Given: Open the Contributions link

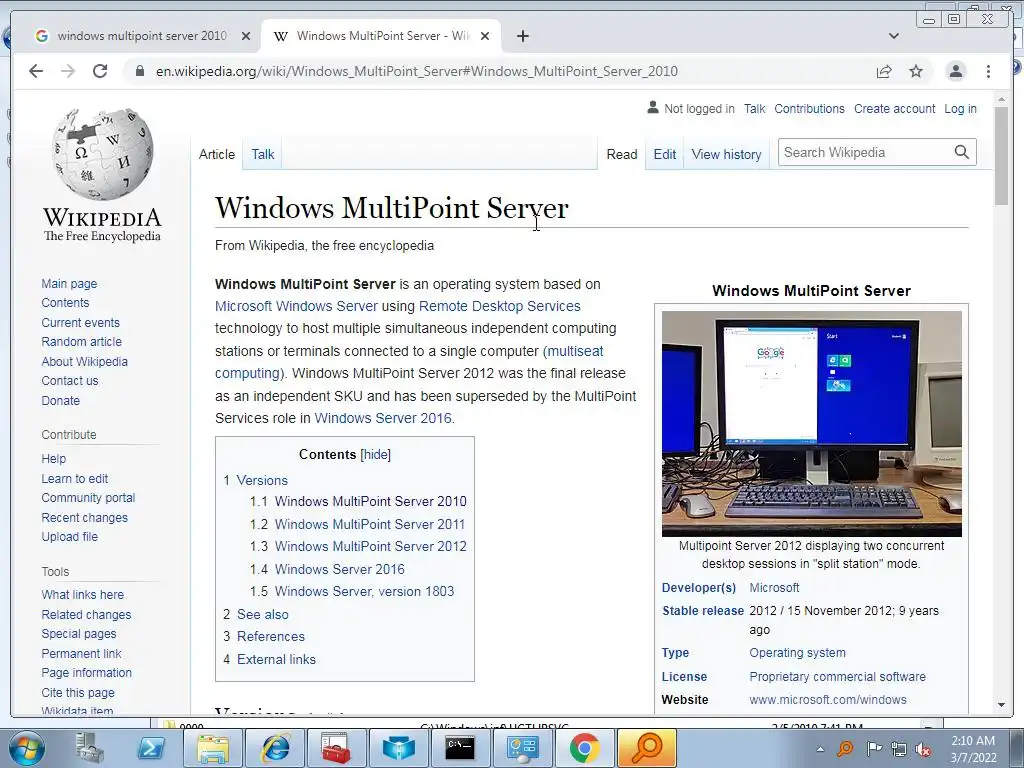Looking at the screenshot, I should click(809, 108).
